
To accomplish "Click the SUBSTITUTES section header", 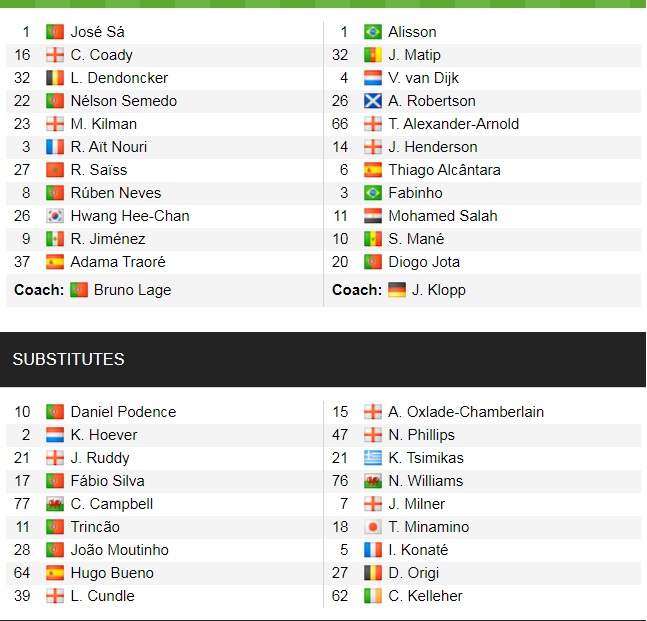I will [x=68, y=359].
